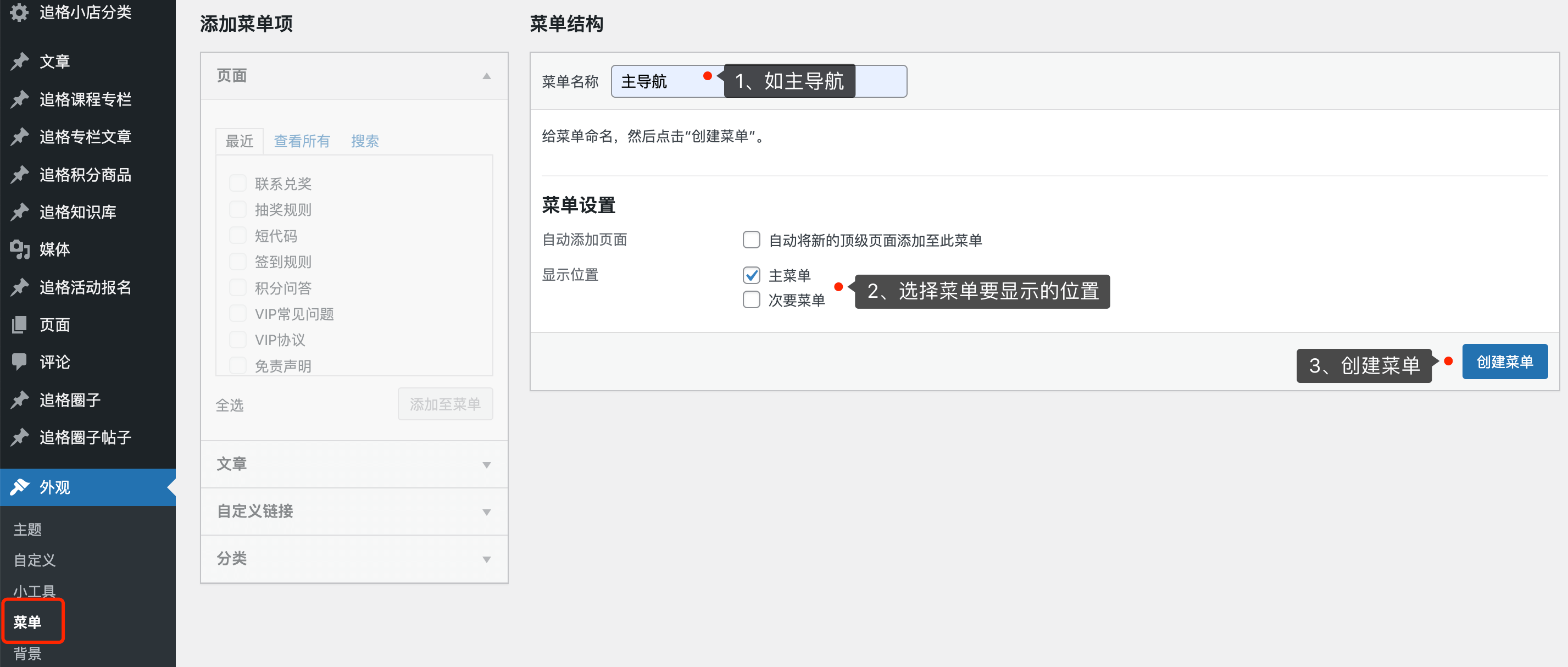This screenshot has height=667, width=1568.
Task: Tick the 免责声明 page checkbox
Action: 237,366
